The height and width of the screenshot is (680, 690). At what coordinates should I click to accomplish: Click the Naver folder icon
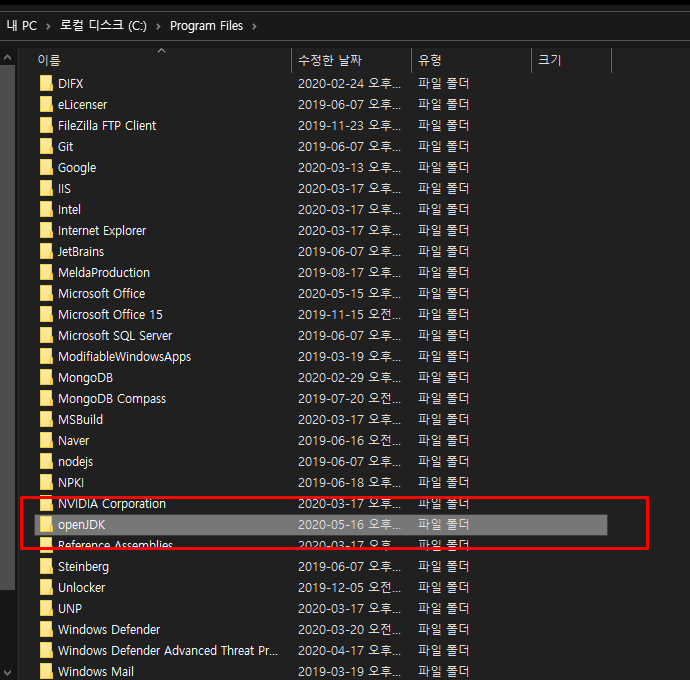[x=46, y=441]
